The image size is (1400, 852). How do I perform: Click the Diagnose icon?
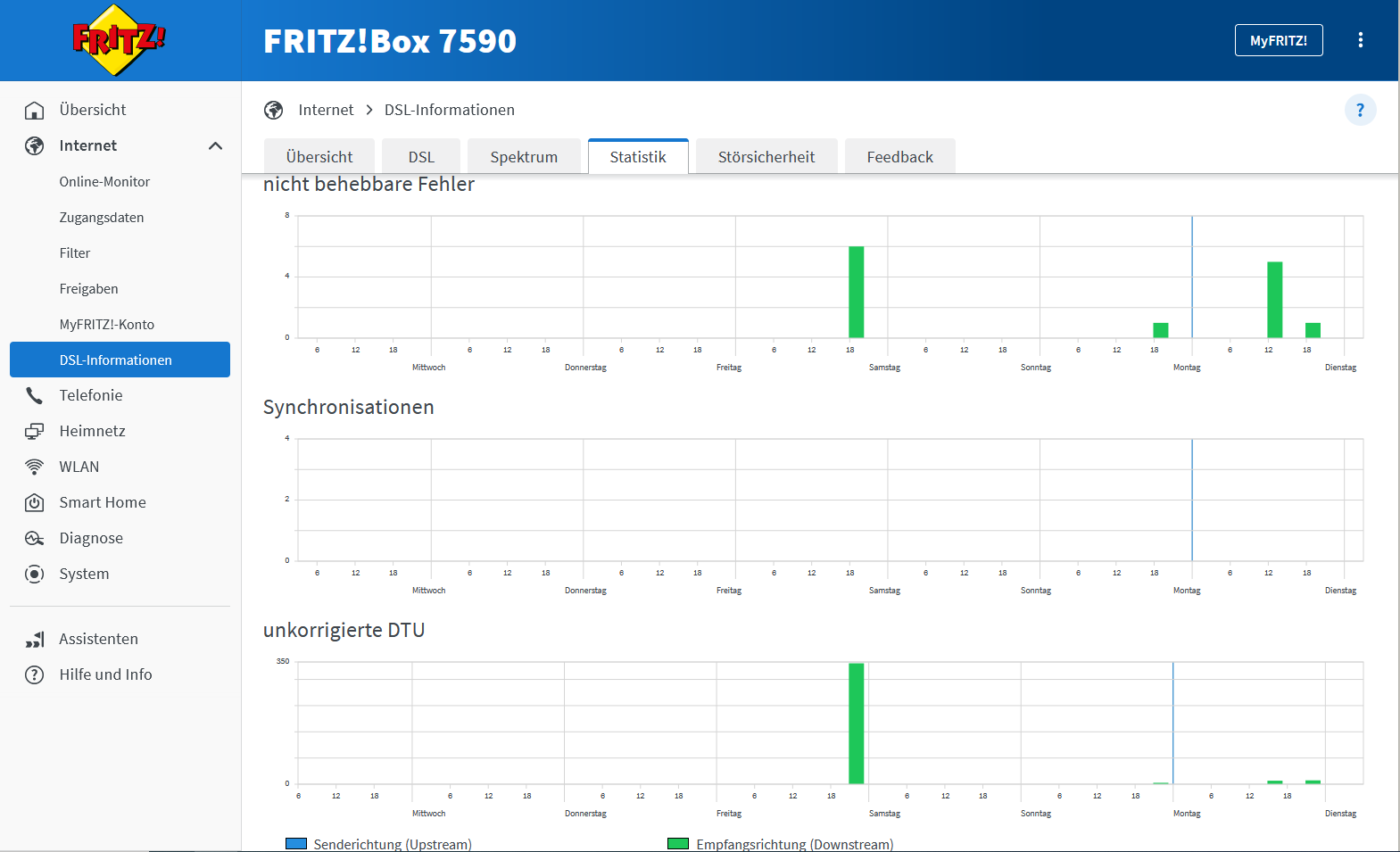(x=34, y=538)
